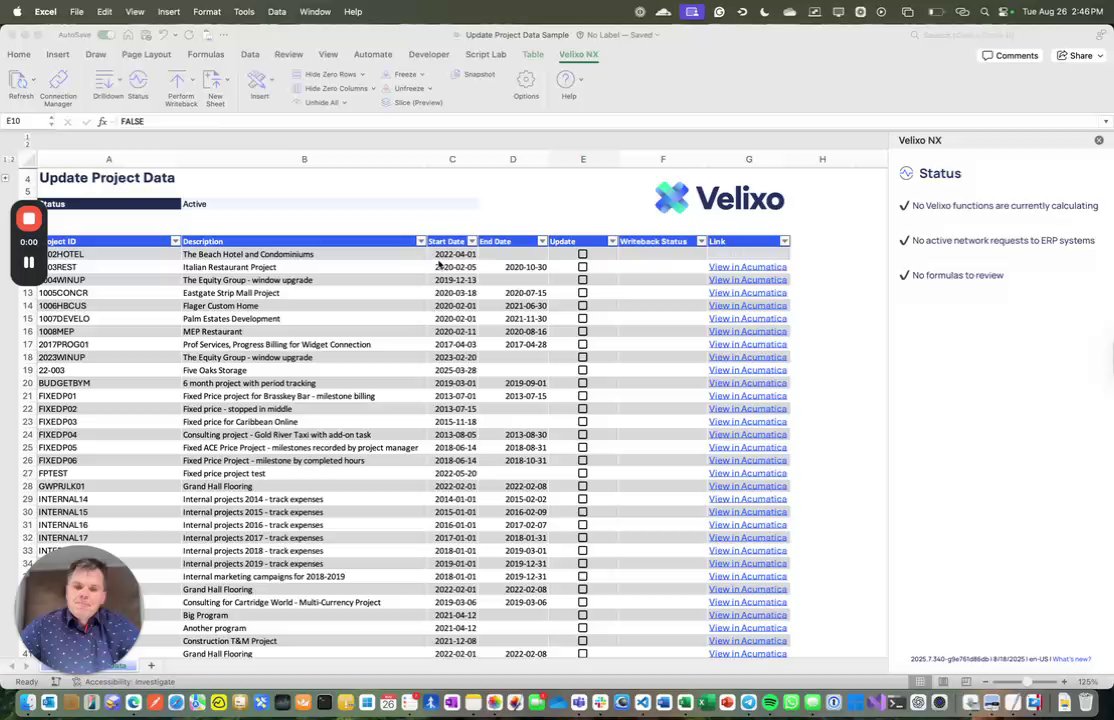Check Update box for Five Oaks Storage
1114x720 pixels.
pos(583,370)
